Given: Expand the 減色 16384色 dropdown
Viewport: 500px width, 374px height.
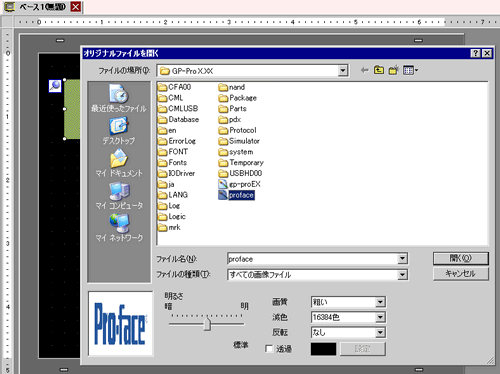Looking at the screenshot, I should click(380, 317).
